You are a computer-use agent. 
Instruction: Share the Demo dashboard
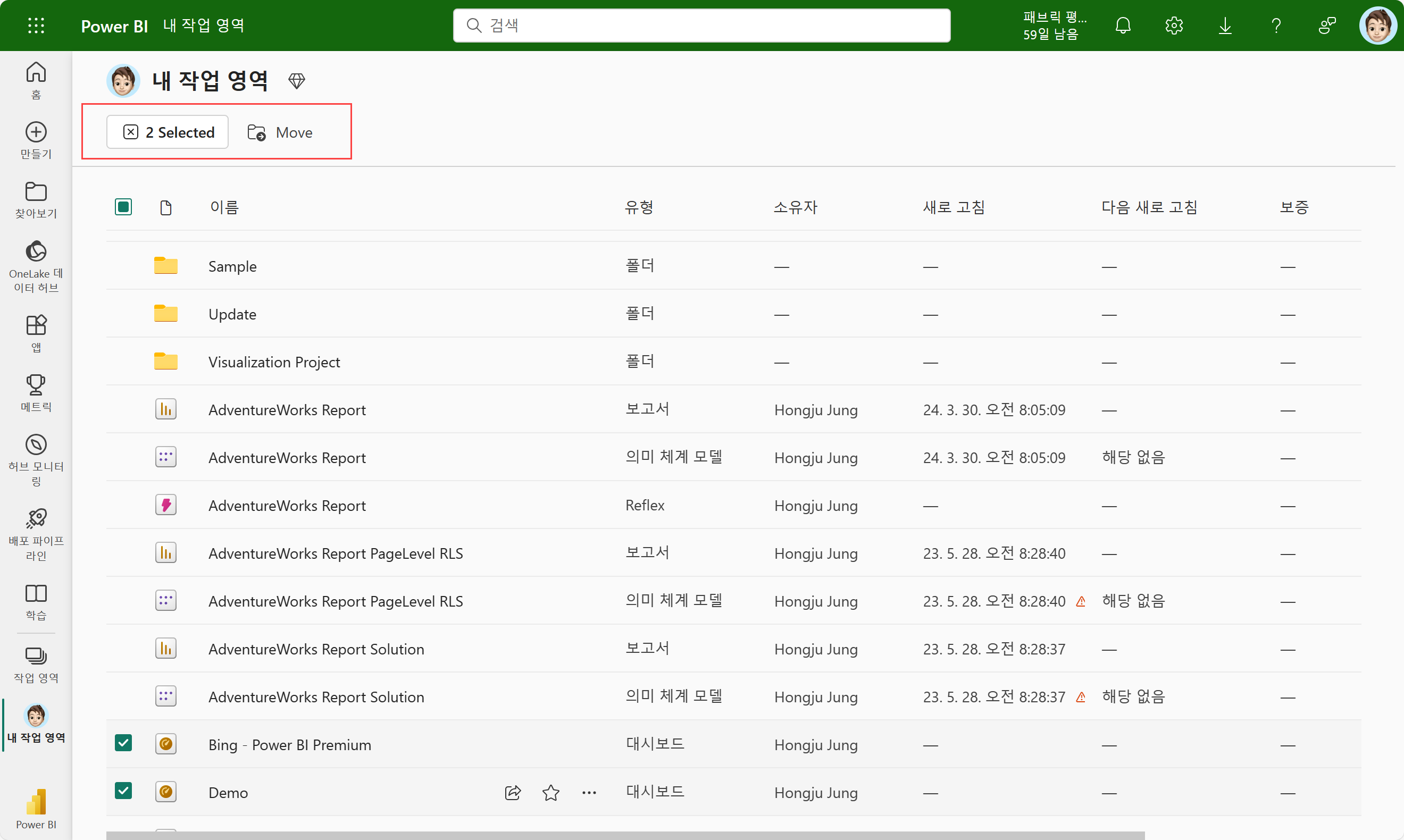(x=512, y=793)
